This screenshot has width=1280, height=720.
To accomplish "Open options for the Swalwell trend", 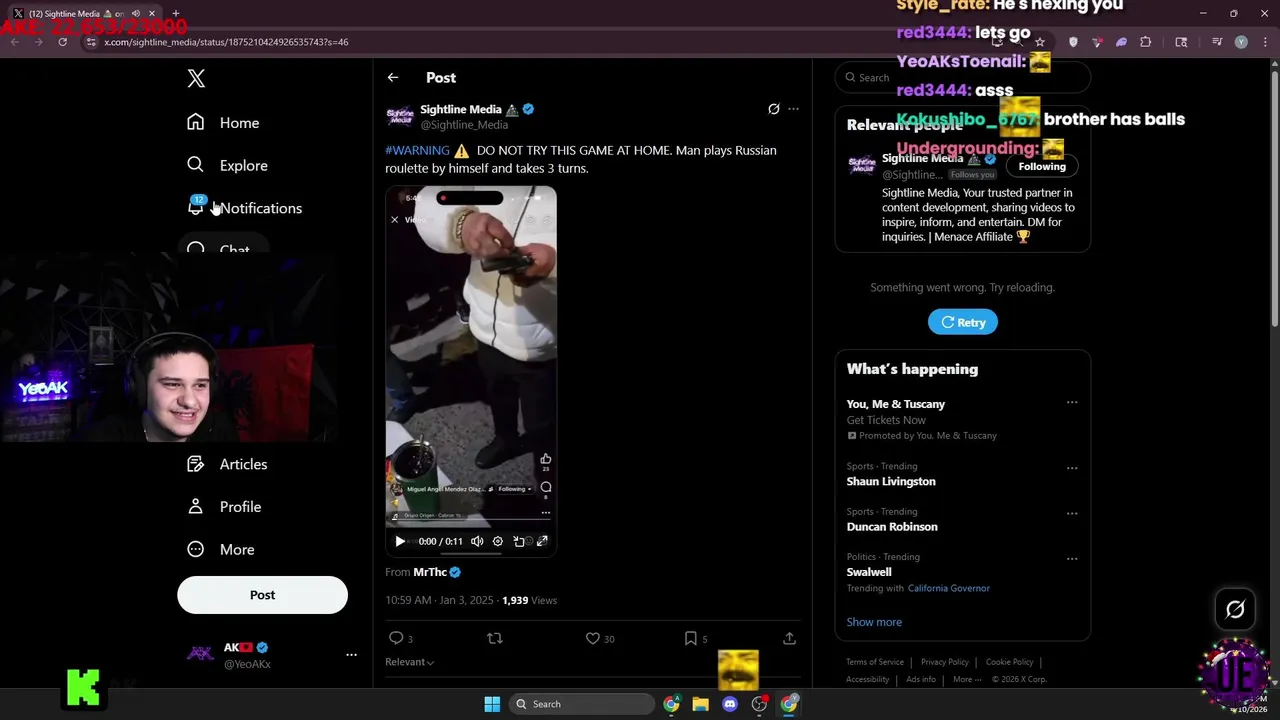I will pos(1072,558).
